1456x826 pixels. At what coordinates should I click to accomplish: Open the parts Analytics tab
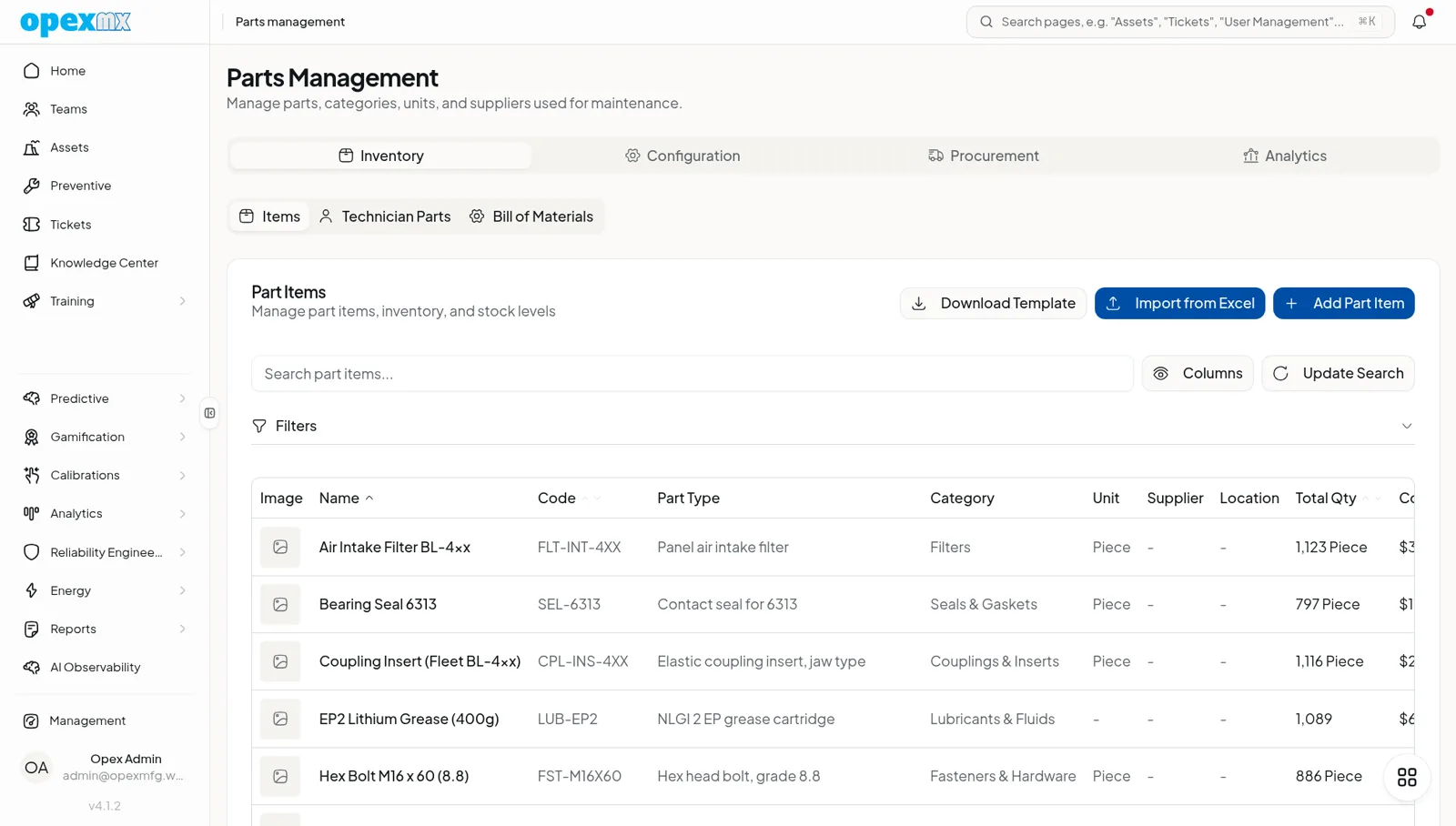[x=1285, y=156]
